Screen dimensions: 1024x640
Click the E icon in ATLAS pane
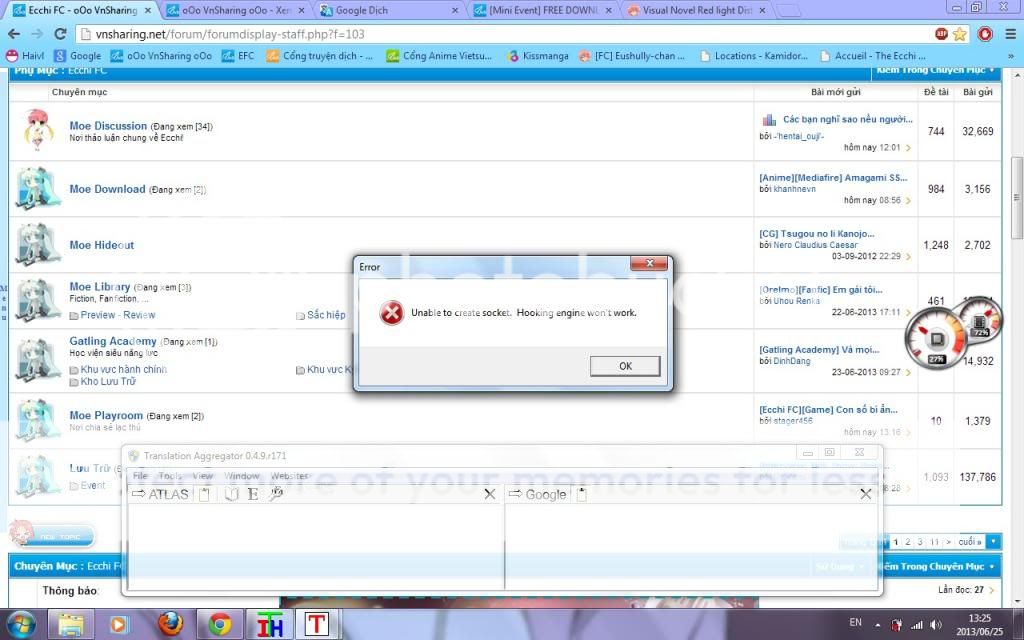coord(253,494)
